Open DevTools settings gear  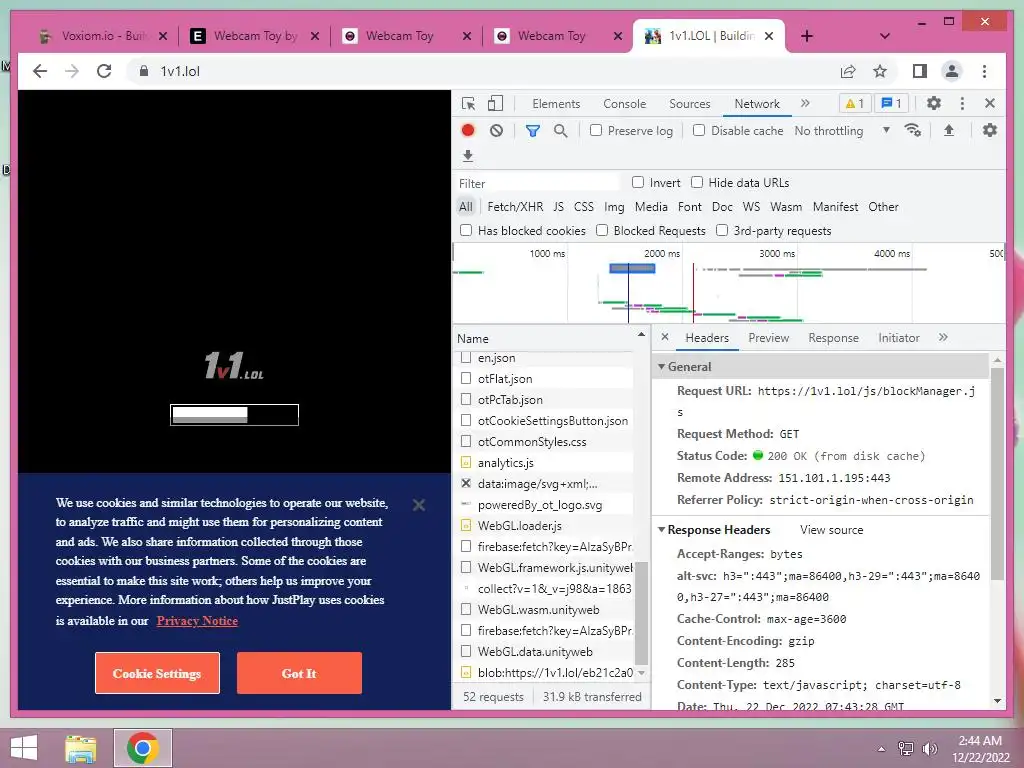click(x=934, y=103)
